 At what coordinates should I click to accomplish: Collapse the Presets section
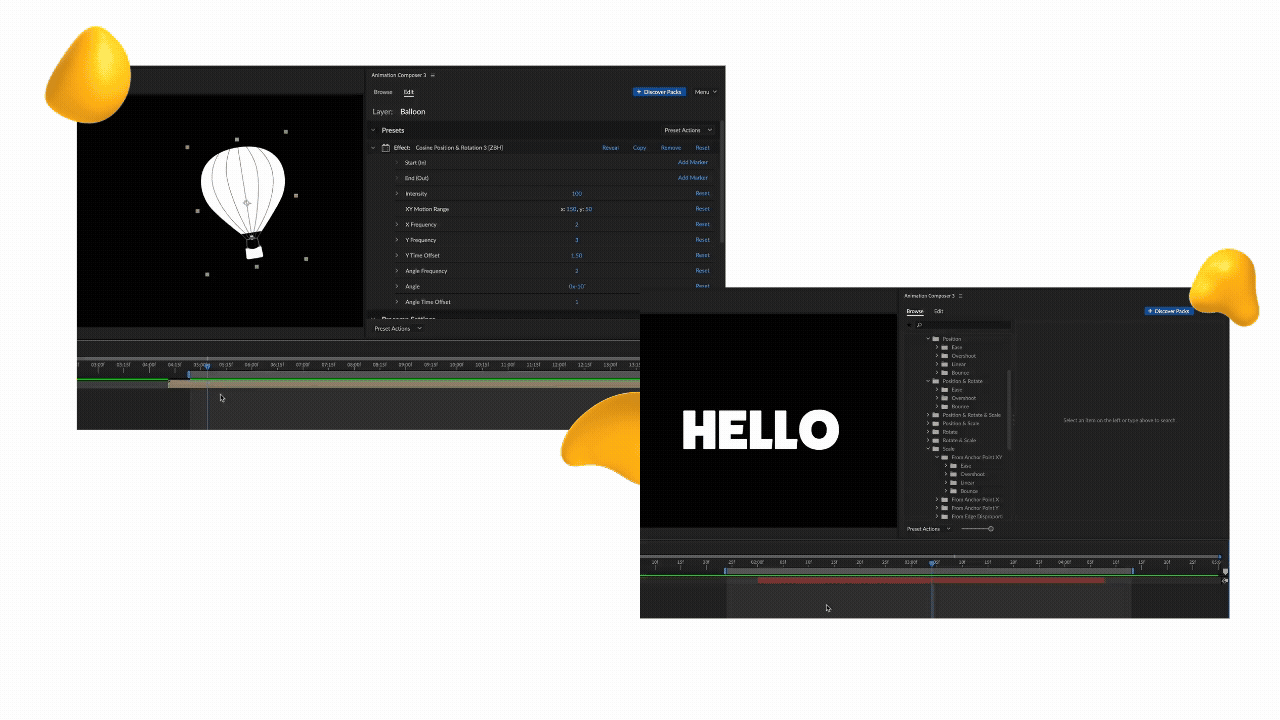pos(373,130)
